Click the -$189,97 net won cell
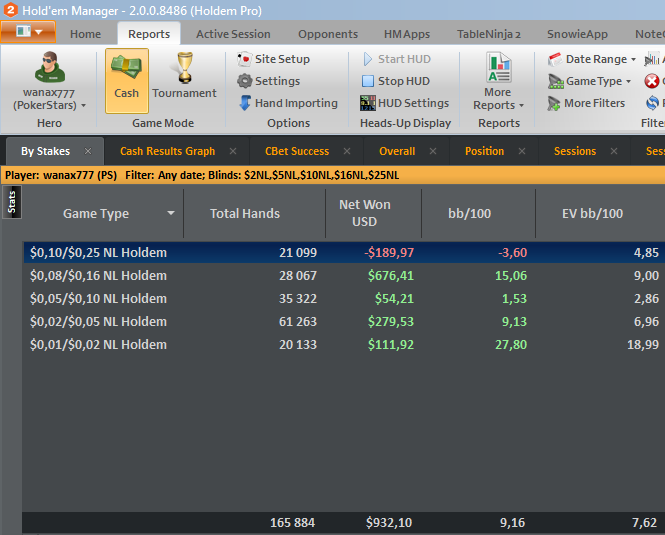Screen dimensions: 665x535 tap(389, 252)
